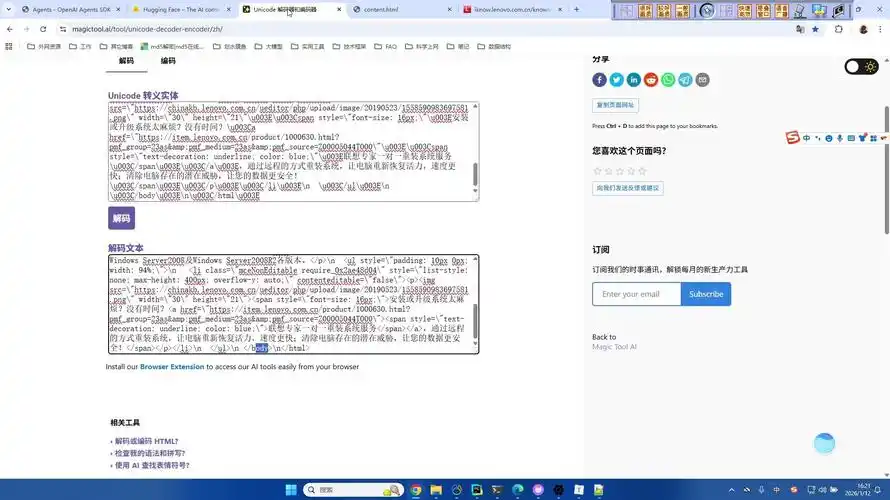Click the 复制页面网址 copy URL button
Screen dimensions: 890x500
click(615, 105)
